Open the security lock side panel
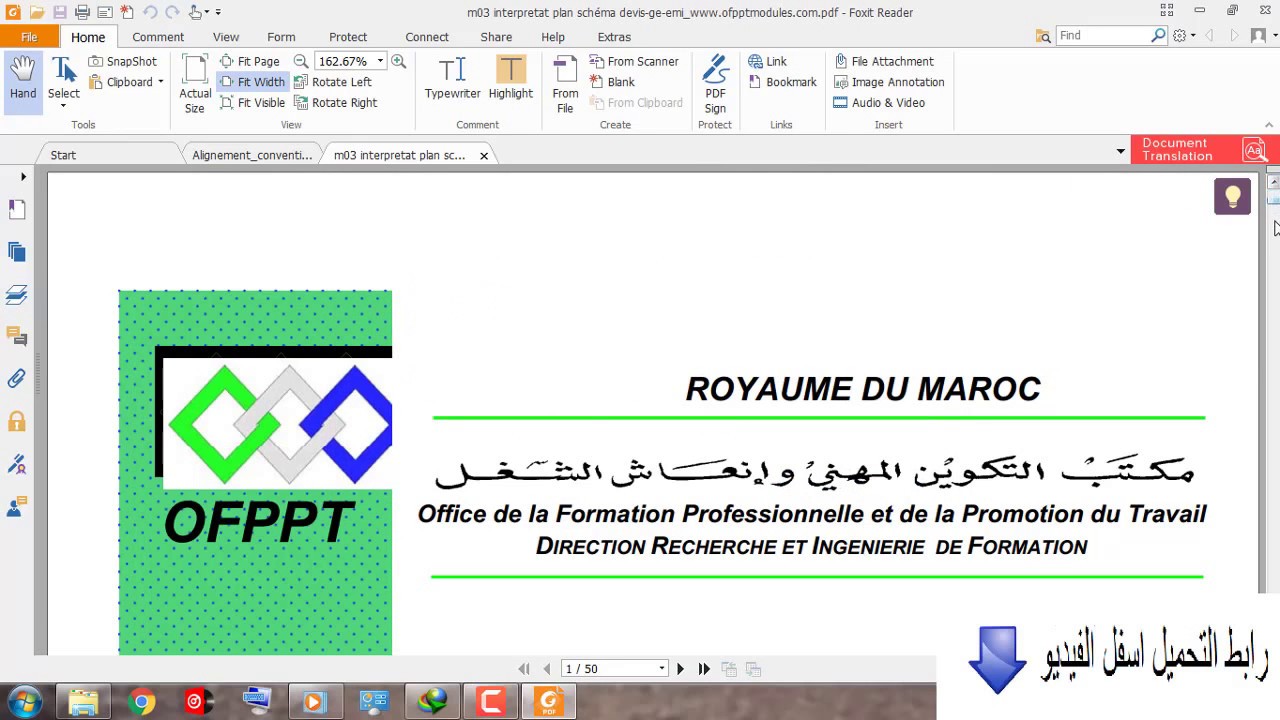This screenshot has width=1280, height=720. [x=16, y=421]
